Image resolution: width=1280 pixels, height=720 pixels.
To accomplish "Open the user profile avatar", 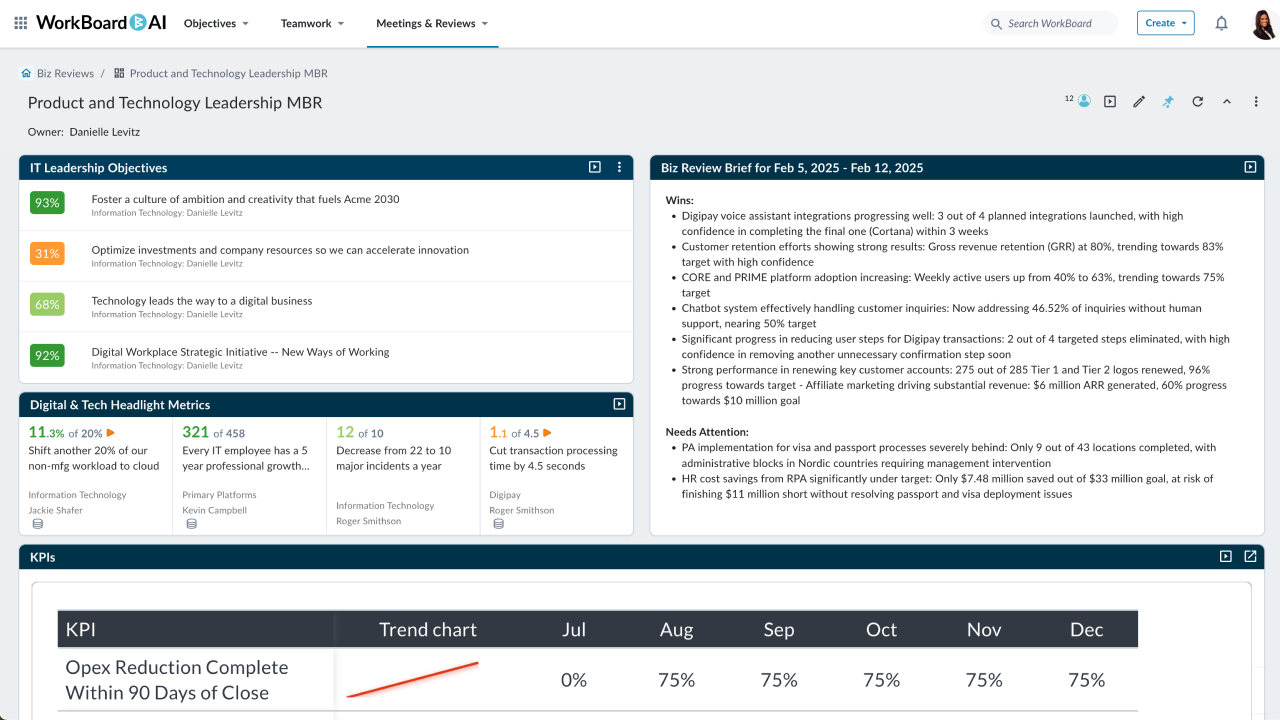I will point(1263,23).
